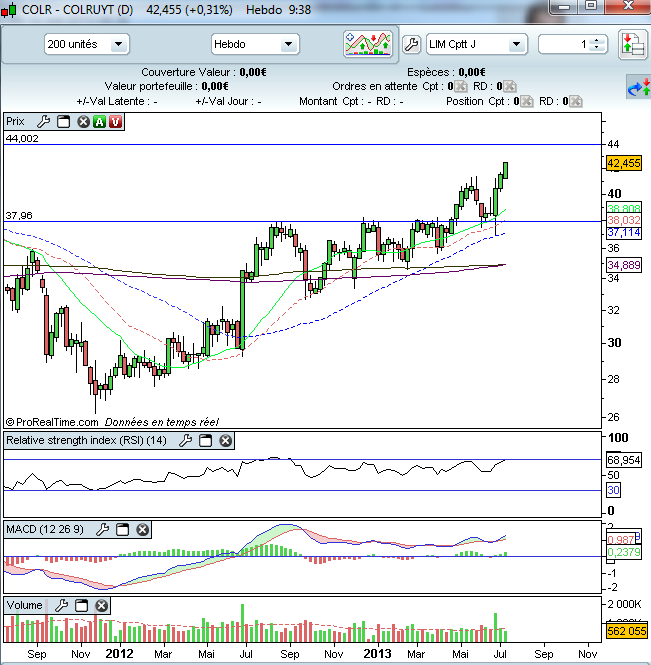Increase quantity with the up stepper arrow
This screenshot has height=665, width=651.
click(x=597, y=41)
